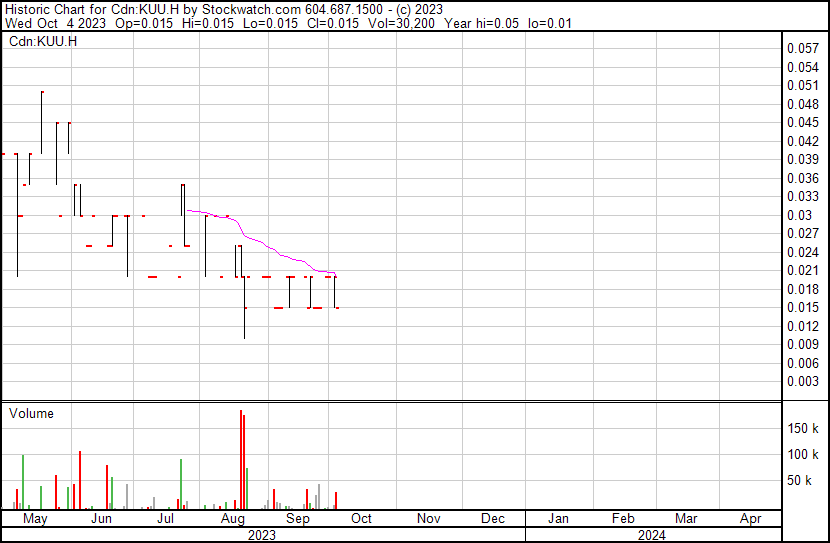830x543 pixels.
Task: Click the 100 k volume axis label
Action: click(803, 454)
